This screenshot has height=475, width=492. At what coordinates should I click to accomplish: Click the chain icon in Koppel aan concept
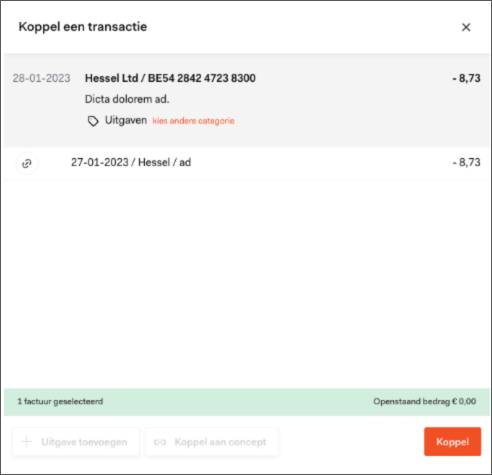160,442
